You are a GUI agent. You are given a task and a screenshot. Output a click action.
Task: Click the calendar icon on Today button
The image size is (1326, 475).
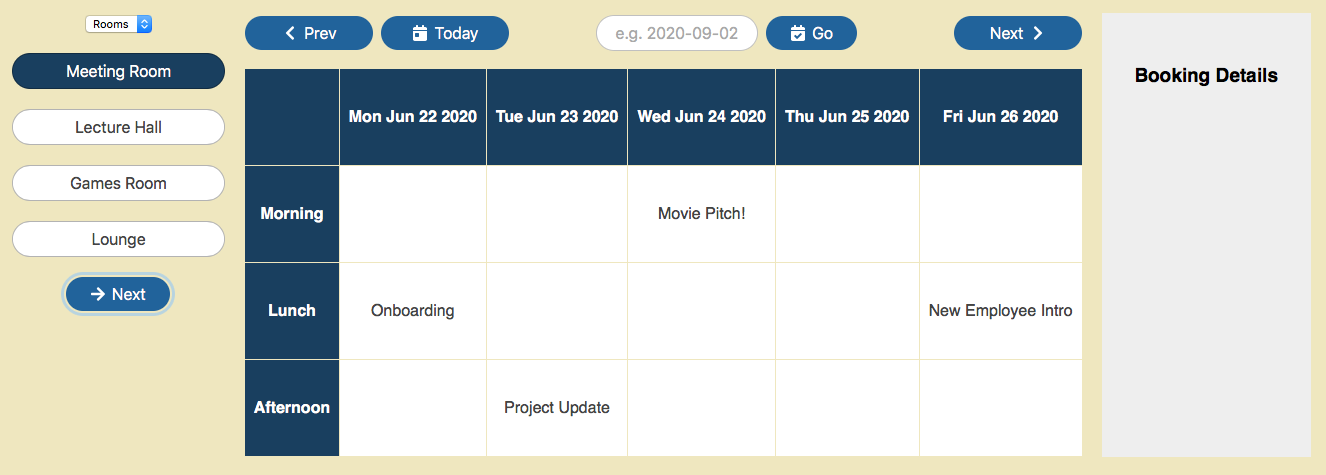420,33
